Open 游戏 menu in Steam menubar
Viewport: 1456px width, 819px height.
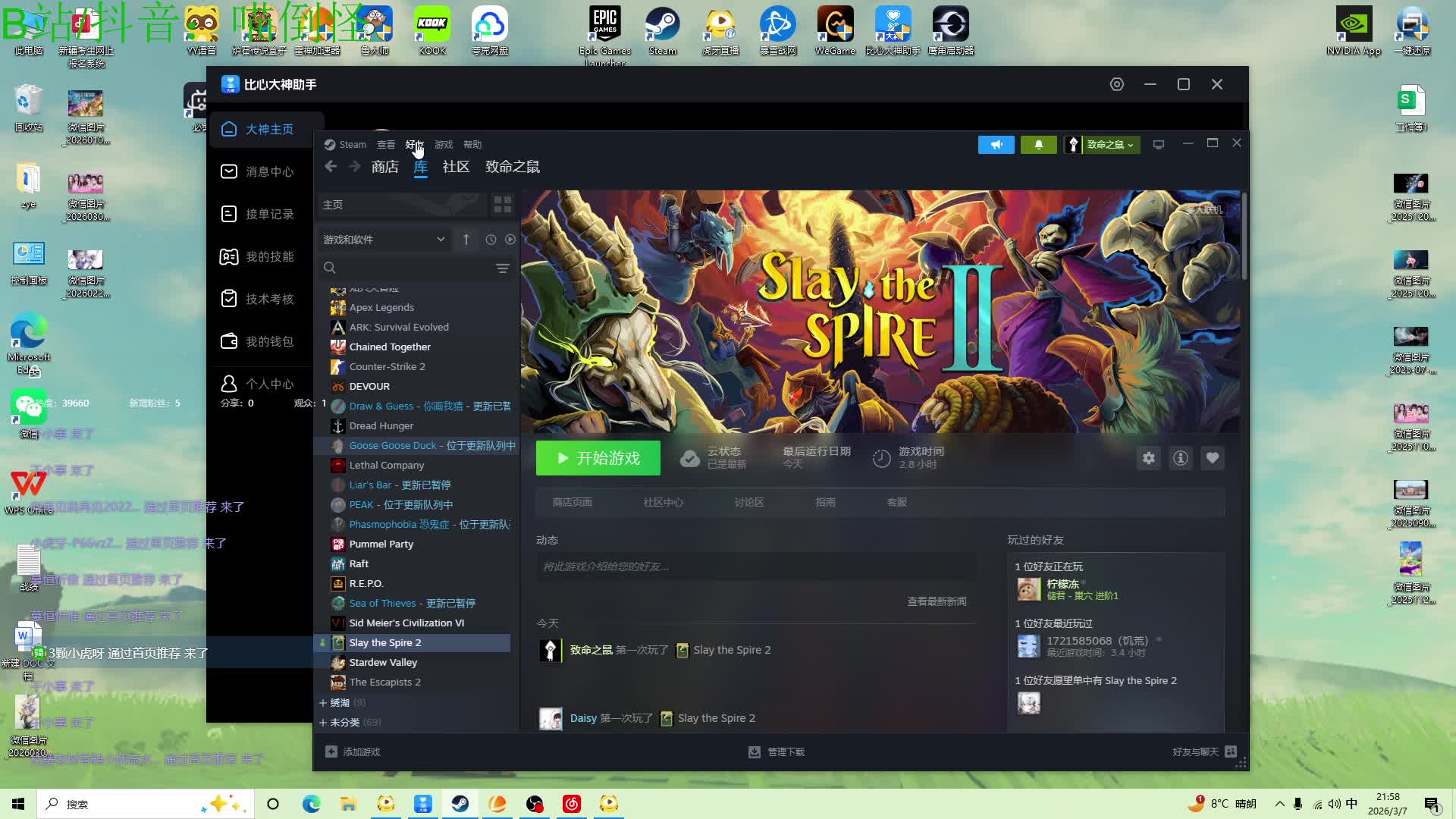coord(443,144)
